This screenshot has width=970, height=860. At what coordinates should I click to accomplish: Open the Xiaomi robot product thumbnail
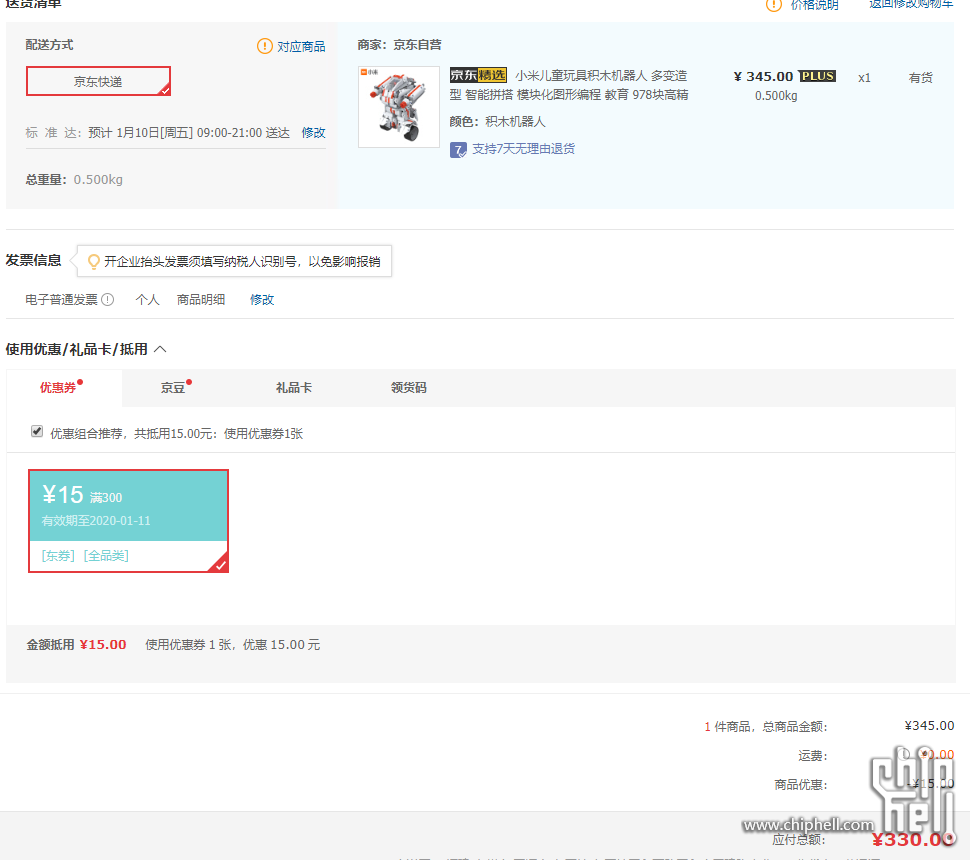pyautogui.click(x=399, y=107)
